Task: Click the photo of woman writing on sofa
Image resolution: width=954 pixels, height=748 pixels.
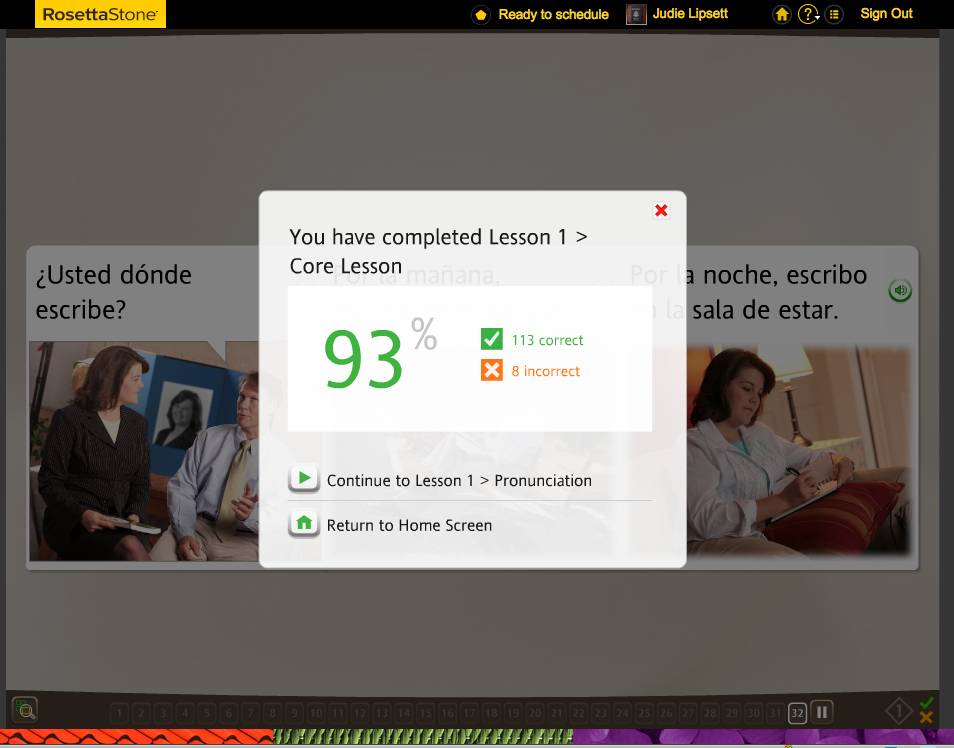Action: click(799, 450)
